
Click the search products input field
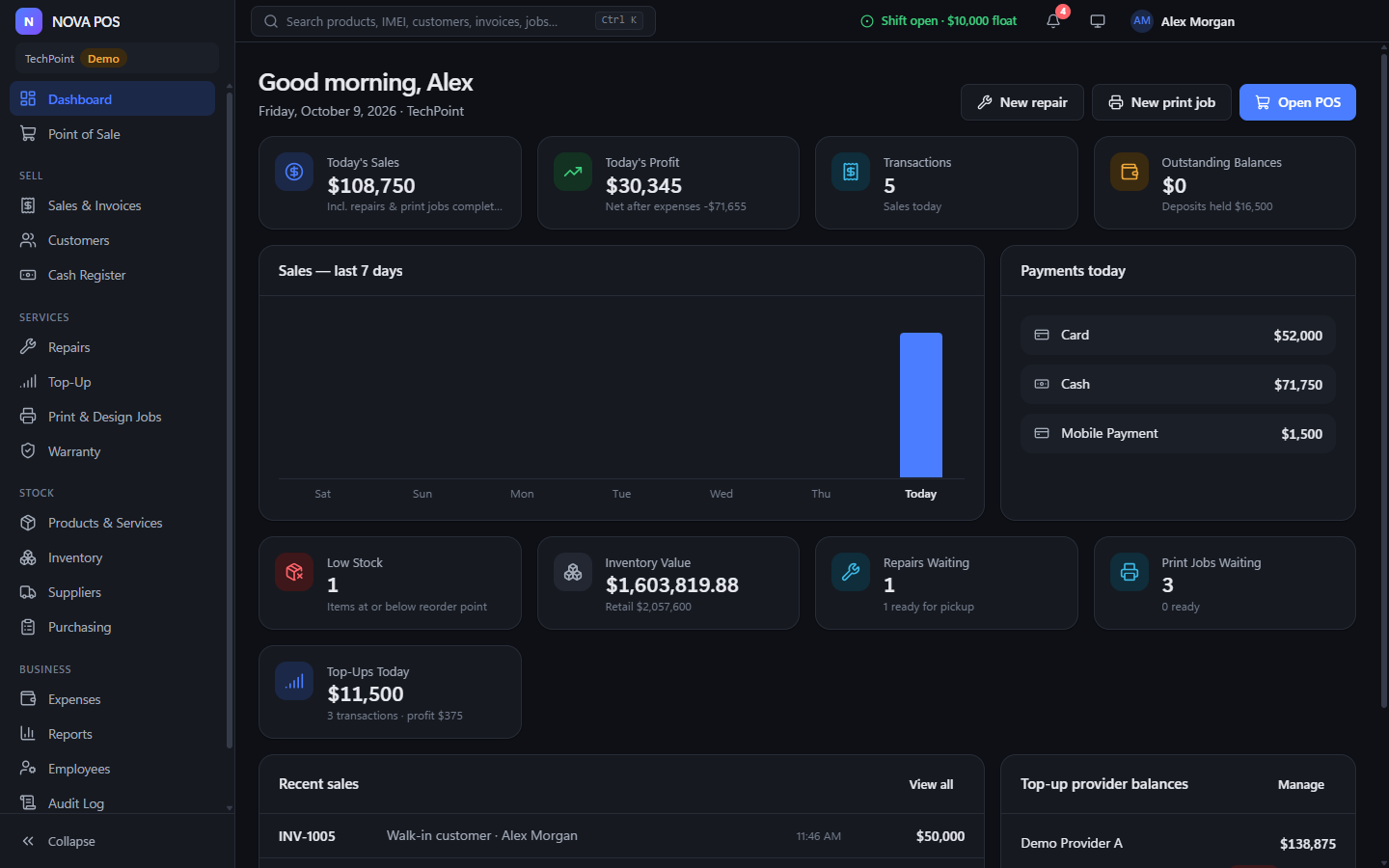pos(453,21)
